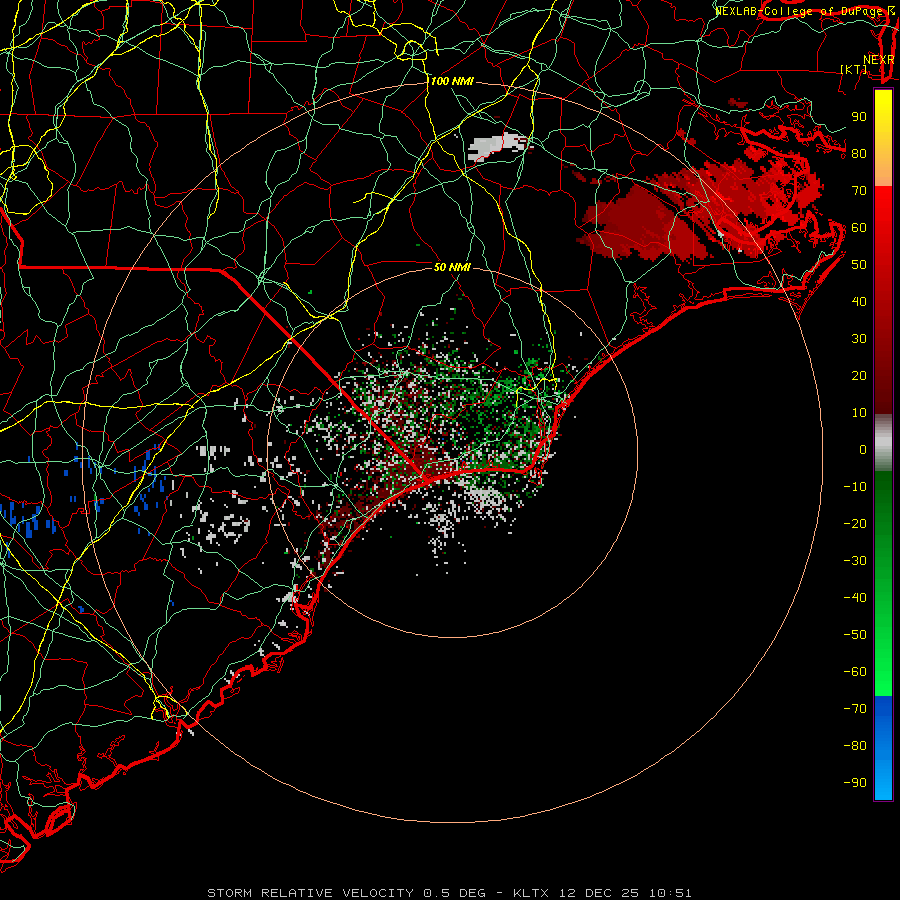Click the "NEXLAB-College of DuPage" header text

coord(797,11)
